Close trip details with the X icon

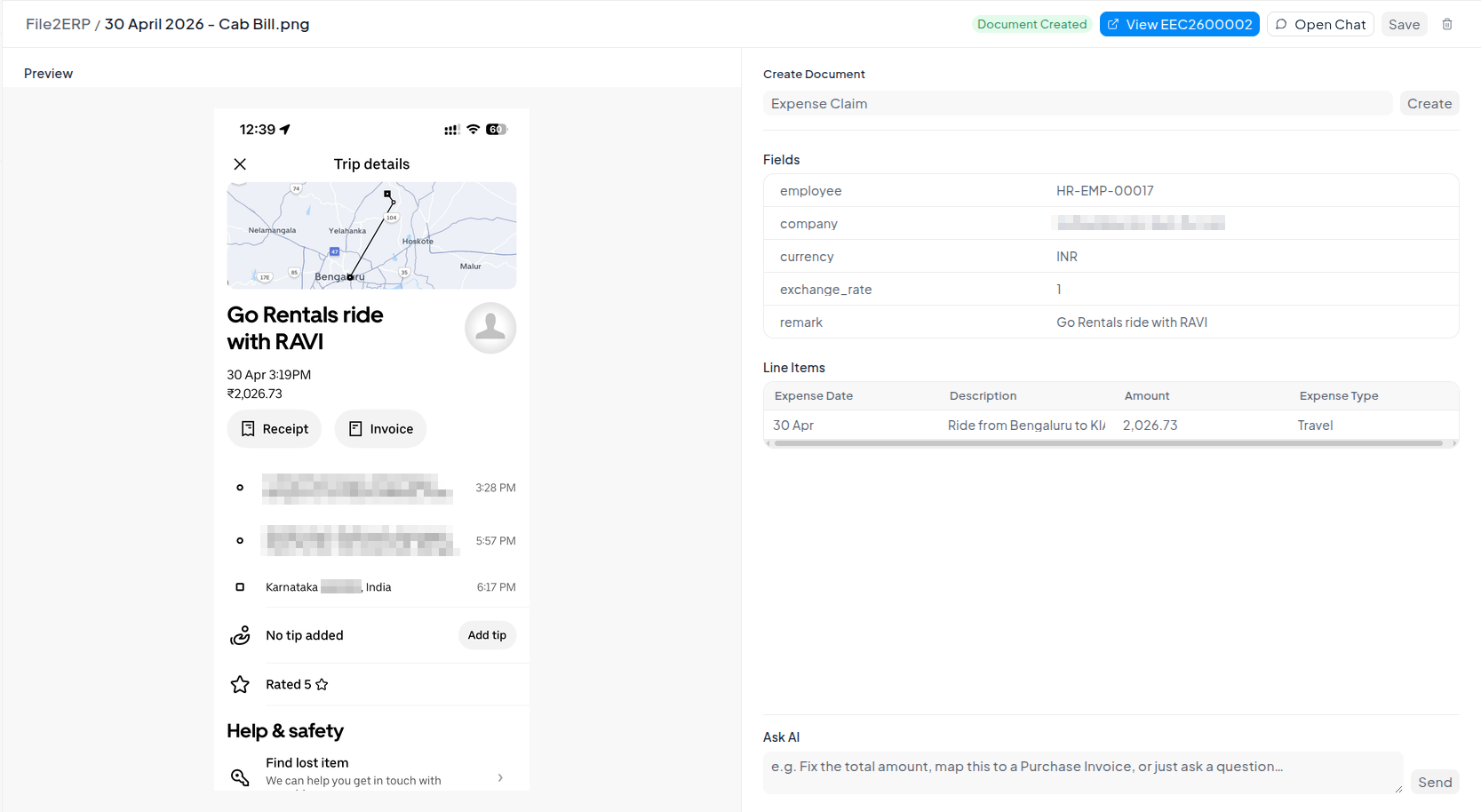coord(240,164)
